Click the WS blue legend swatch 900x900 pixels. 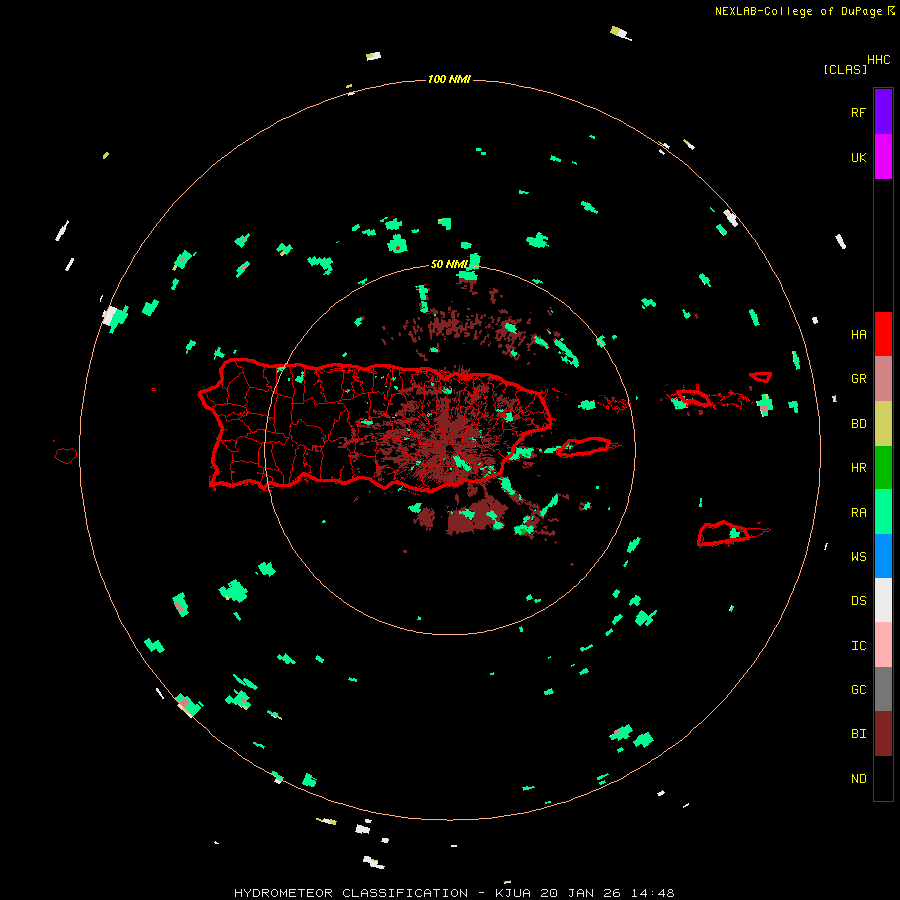tap(883, 556)
